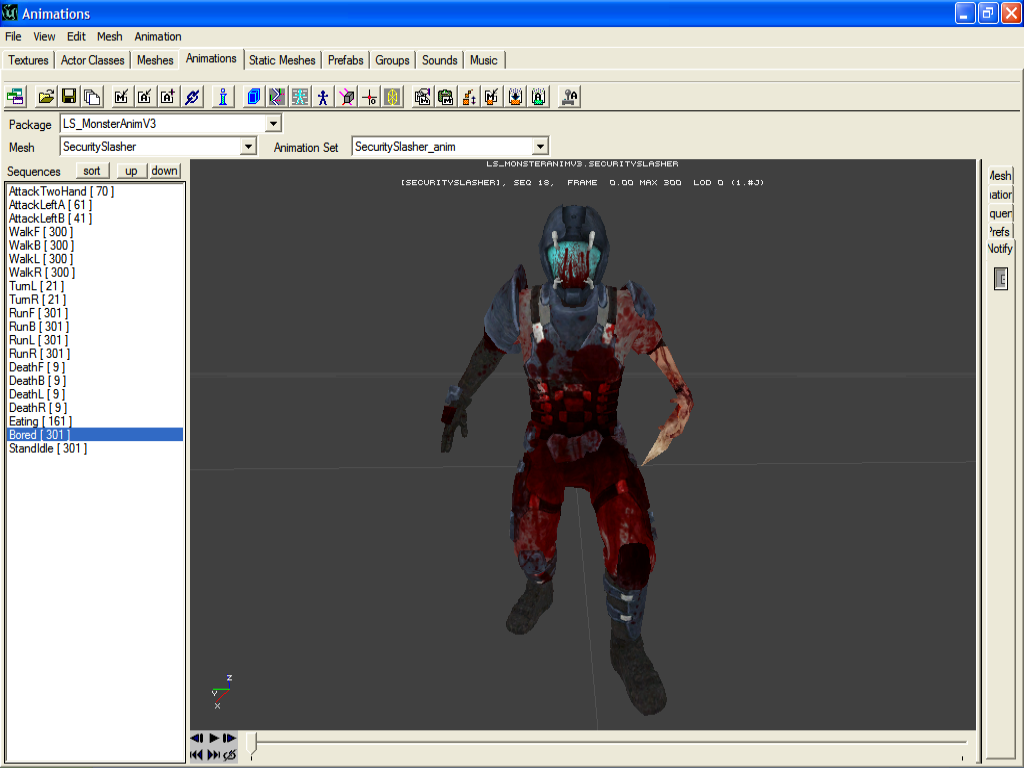
Task: Open the Package dropdown list
Action: (273, 124)
